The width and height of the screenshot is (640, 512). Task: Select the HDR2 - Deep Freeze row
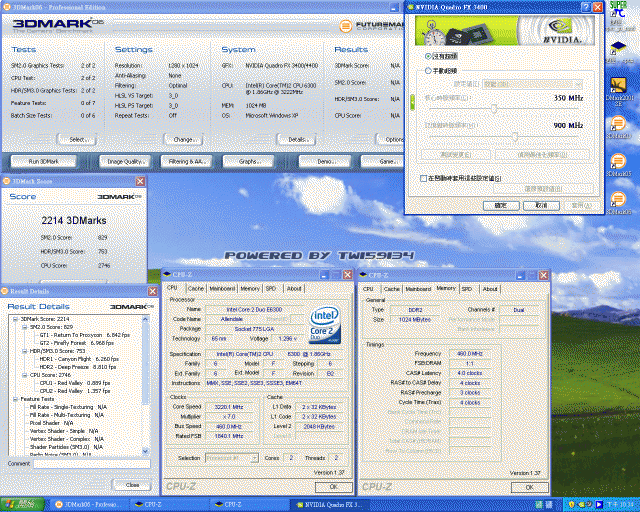coord(78,367)
